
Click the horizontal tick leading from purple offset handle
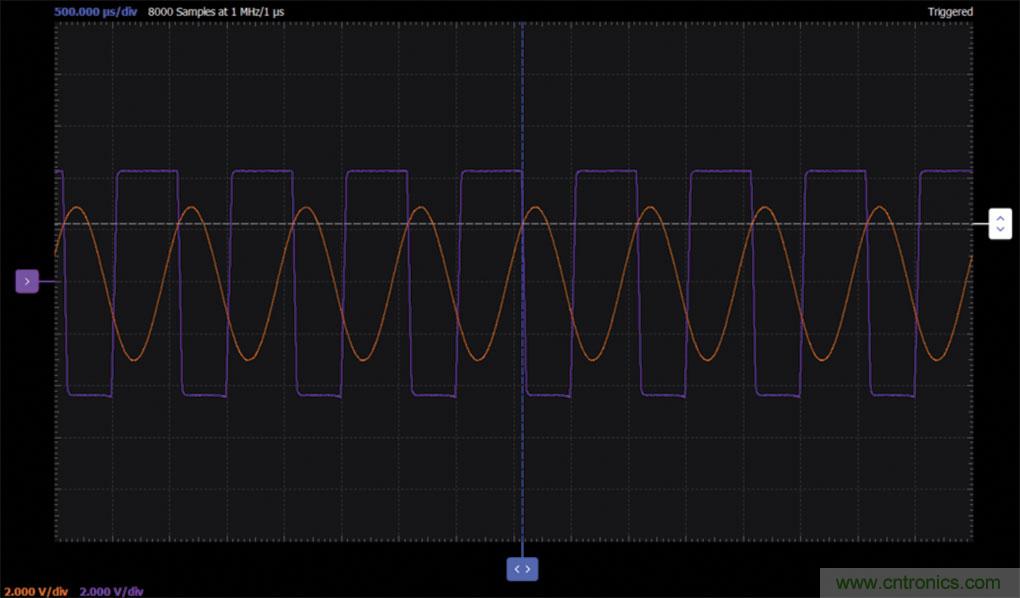click(47, 282)
